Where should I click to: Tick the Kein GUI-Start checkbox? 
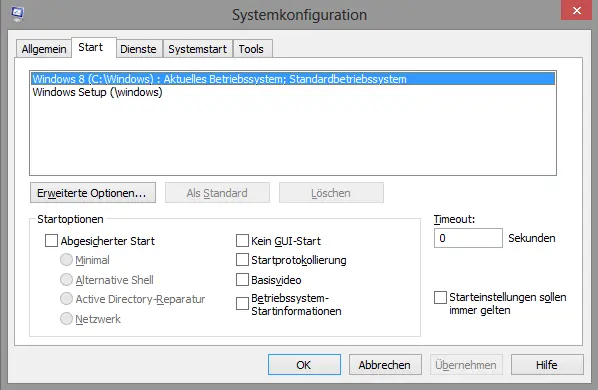click(242, 241)
